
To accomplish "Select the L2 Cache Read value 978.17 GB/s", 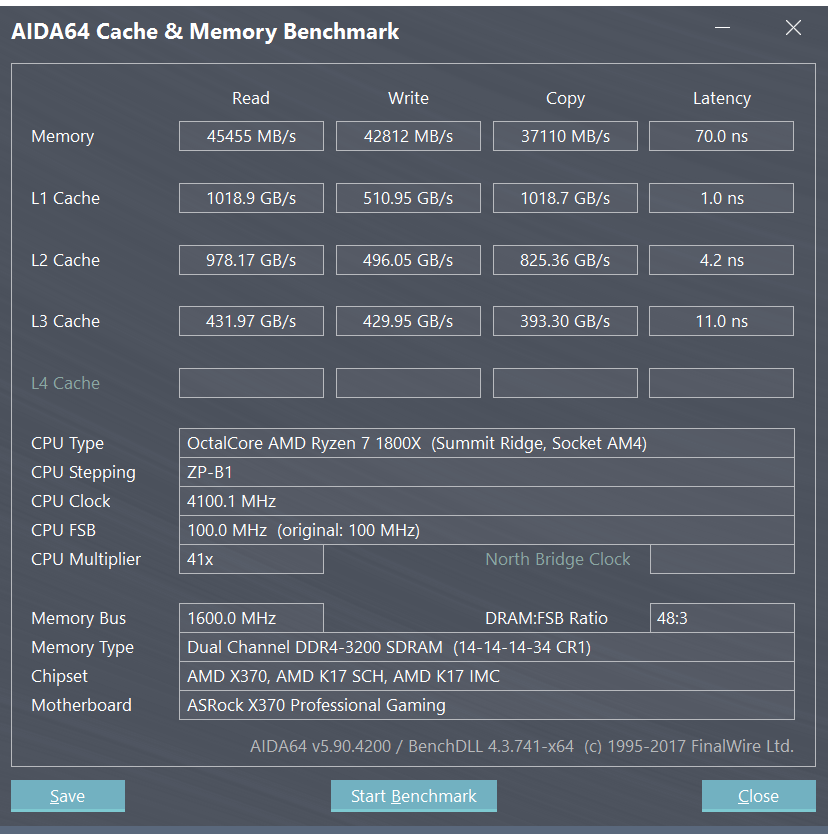I will pyautogui.click(x=251, y=260).
